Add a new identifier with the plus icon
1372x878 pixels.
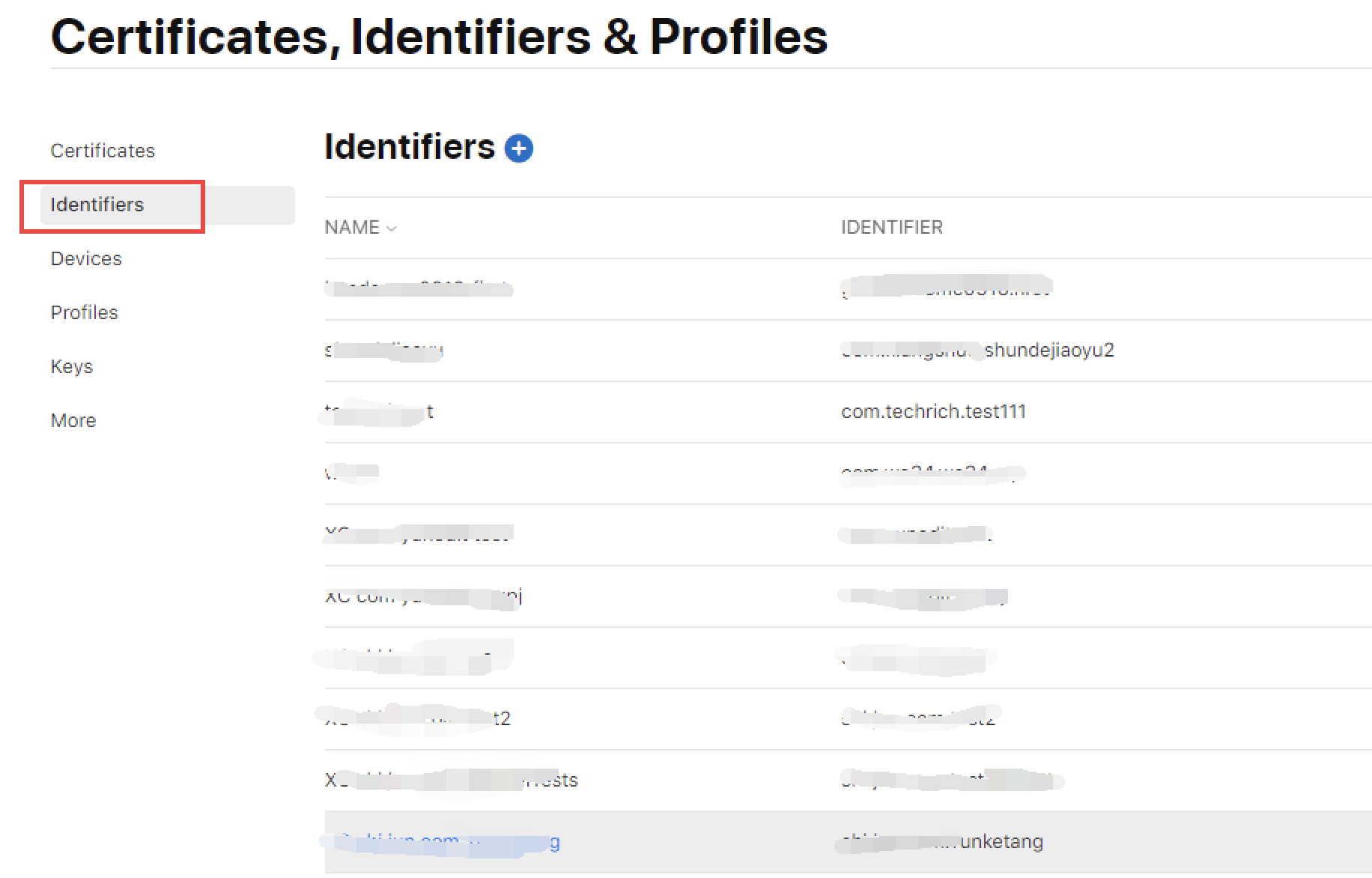(519, 148)
